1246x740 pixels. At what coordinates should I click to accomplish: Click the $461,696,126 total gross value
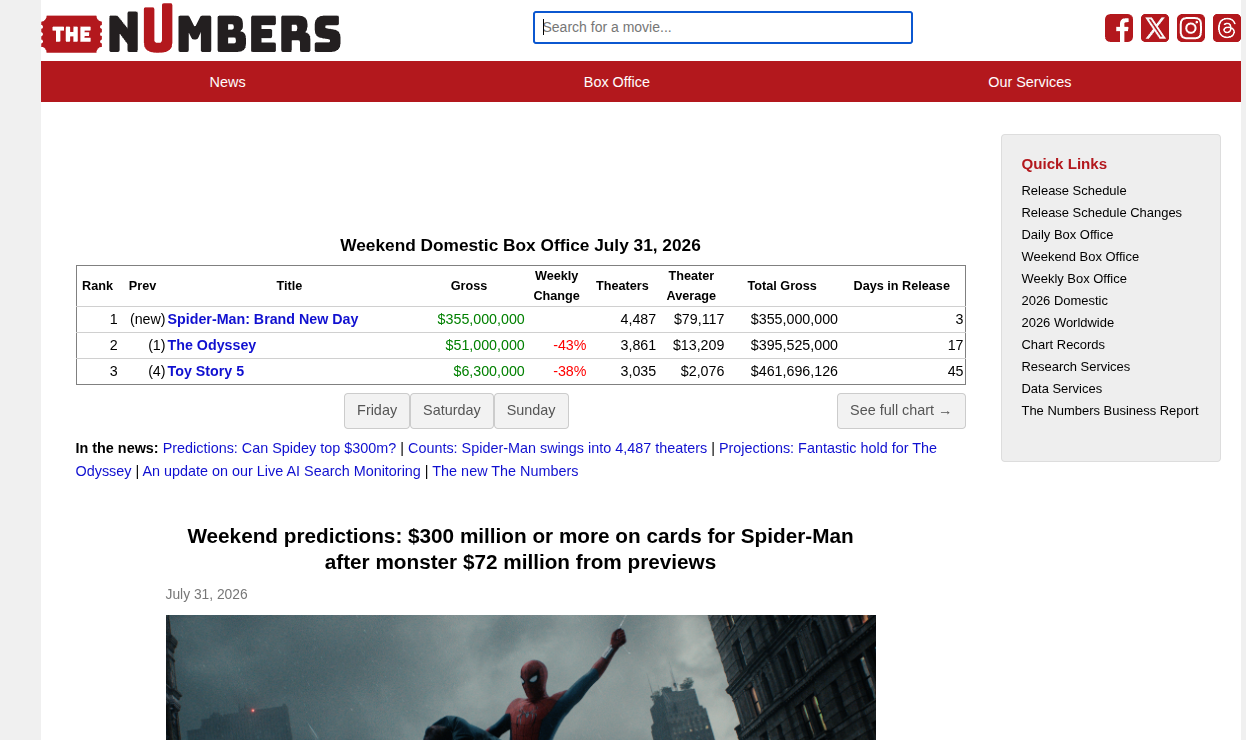[x=795, y=371]
